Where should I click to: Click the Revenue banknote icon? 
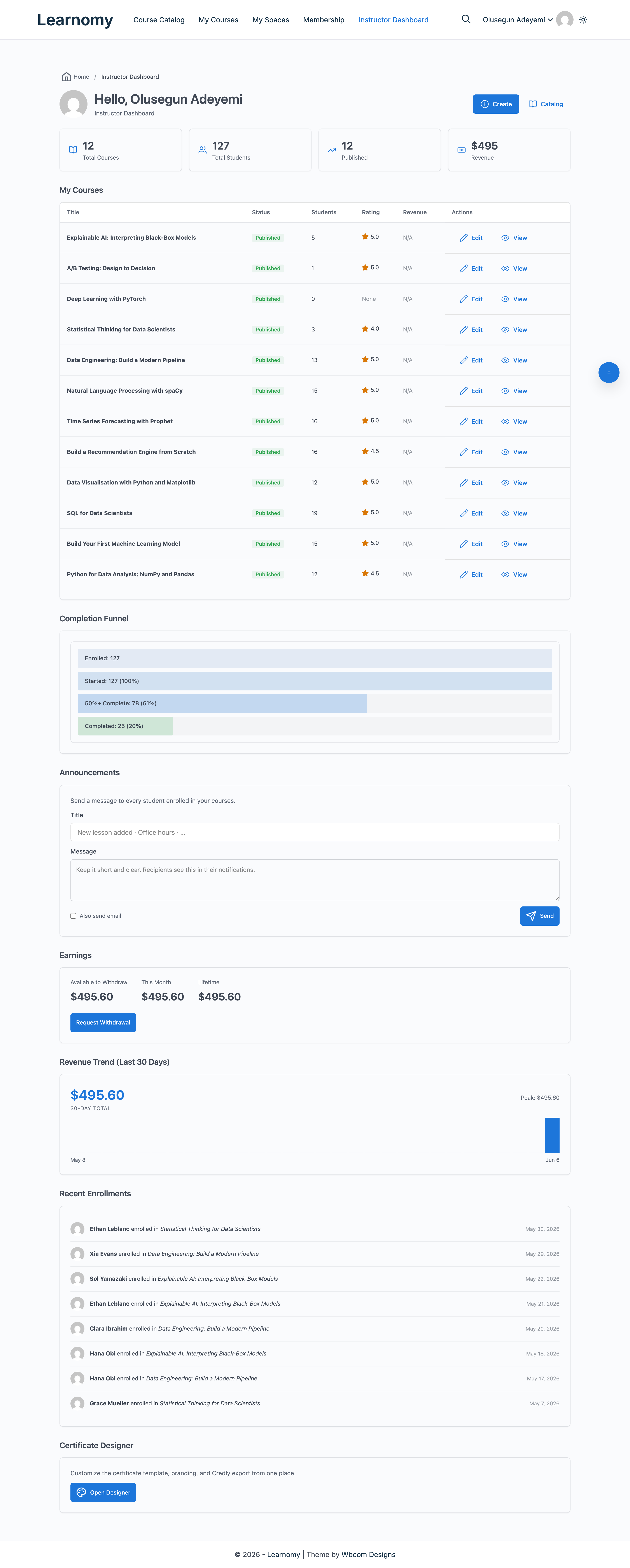coord(461,150)
